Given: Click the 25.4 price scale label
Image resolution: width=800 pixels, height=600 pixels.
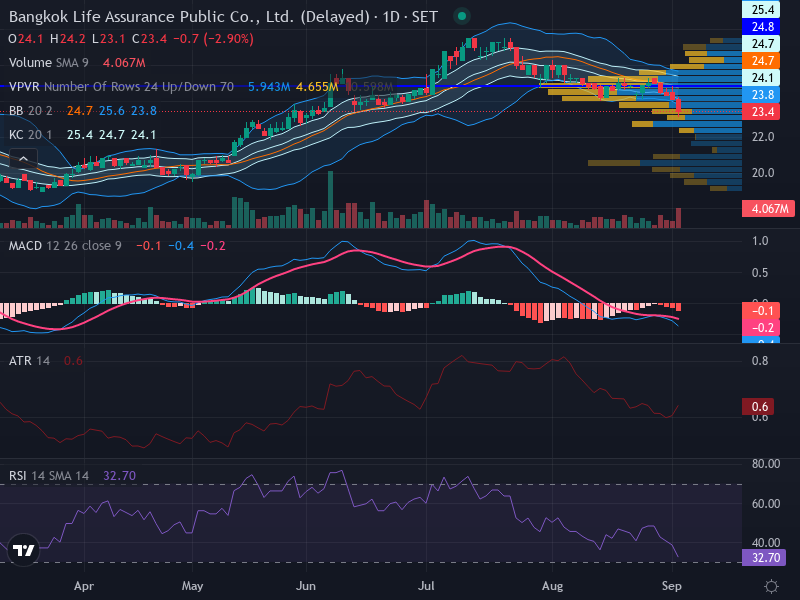Looking at the screenshot, I should (762, 9).
